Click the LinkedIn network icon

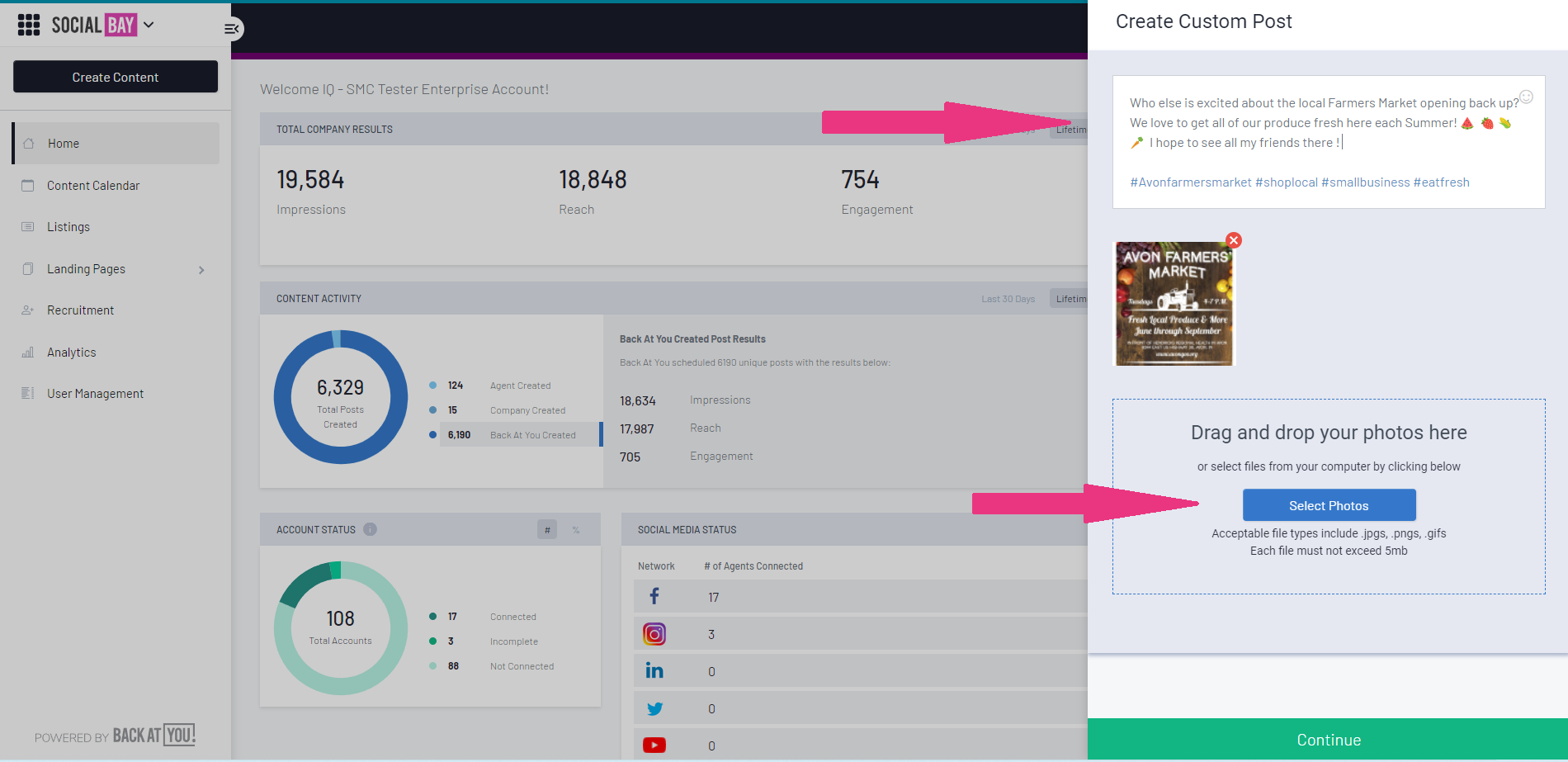point(654,670)
